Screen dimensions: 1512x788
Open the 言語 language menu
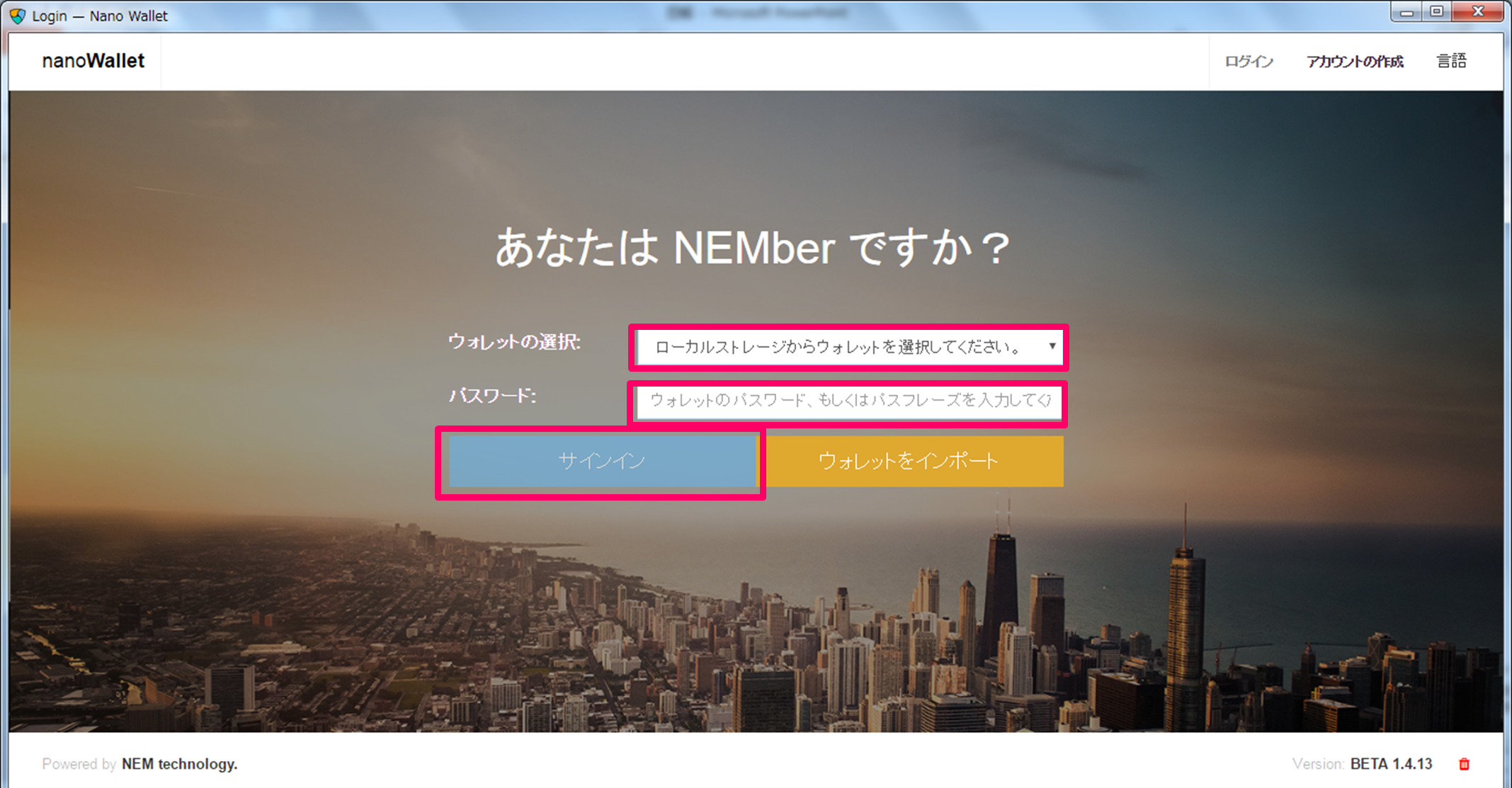coord(1451,61)
